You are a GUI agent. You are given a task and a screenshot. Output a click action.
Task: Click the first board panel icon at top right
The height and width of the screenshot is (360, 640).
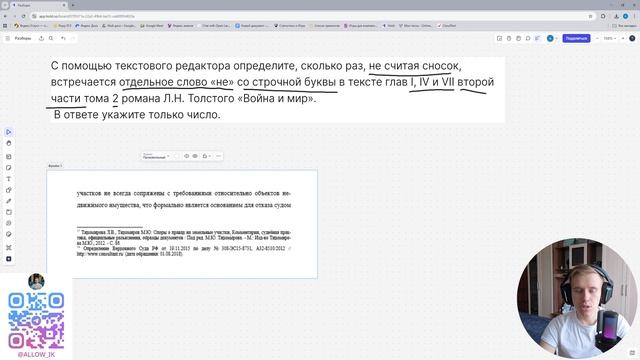(499, 38)
